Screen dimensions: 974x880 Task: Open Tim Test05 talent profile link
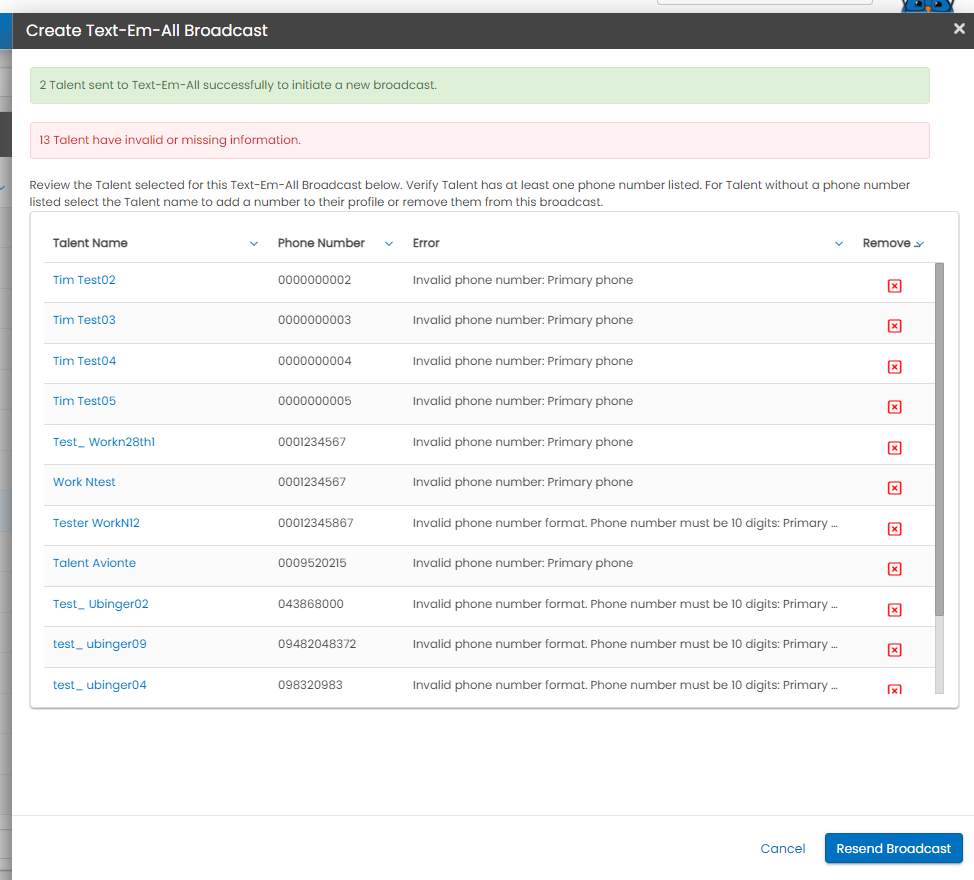point(84,401)
